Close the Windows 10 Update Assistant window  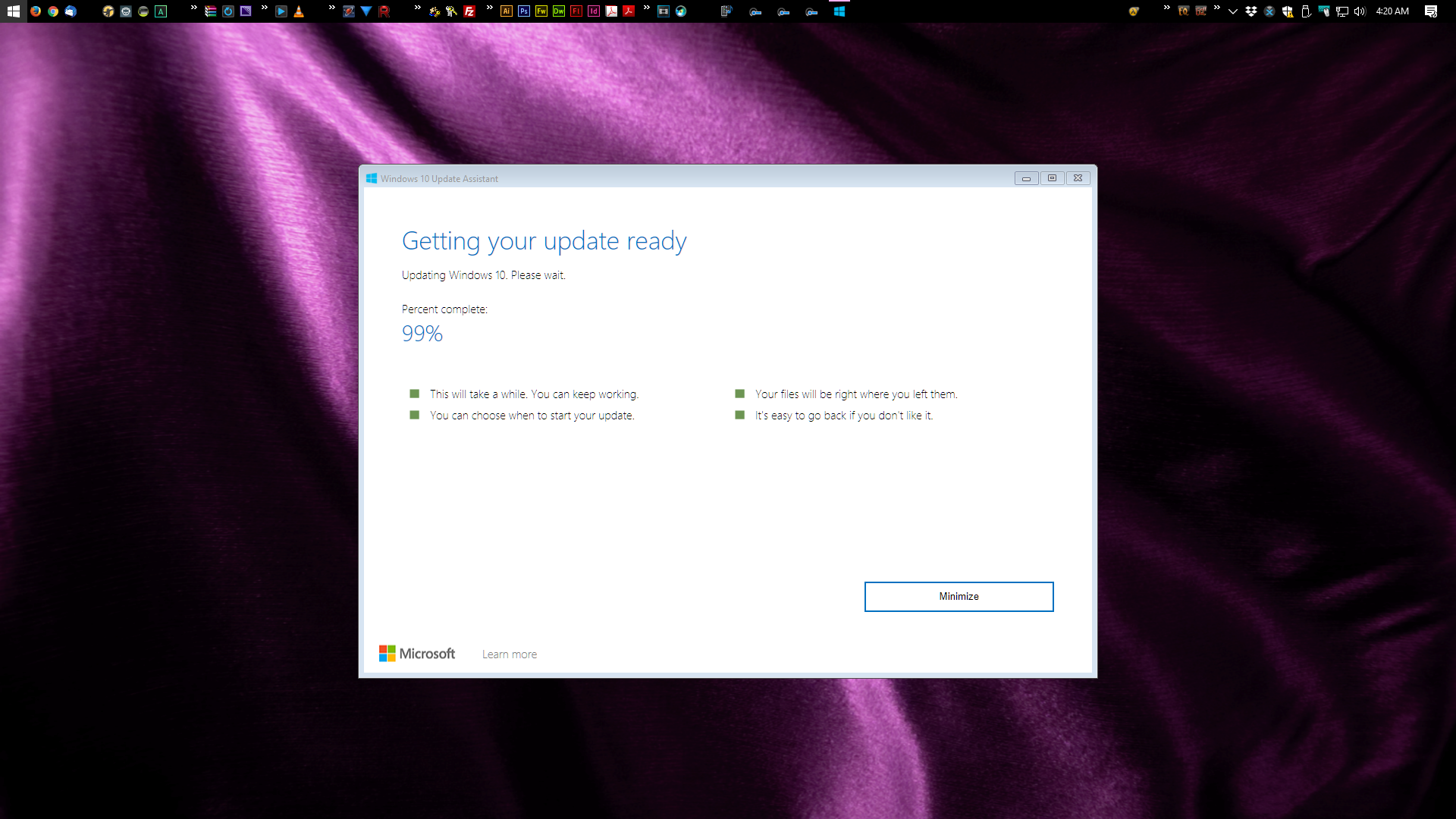click(x=1078, y=178)
